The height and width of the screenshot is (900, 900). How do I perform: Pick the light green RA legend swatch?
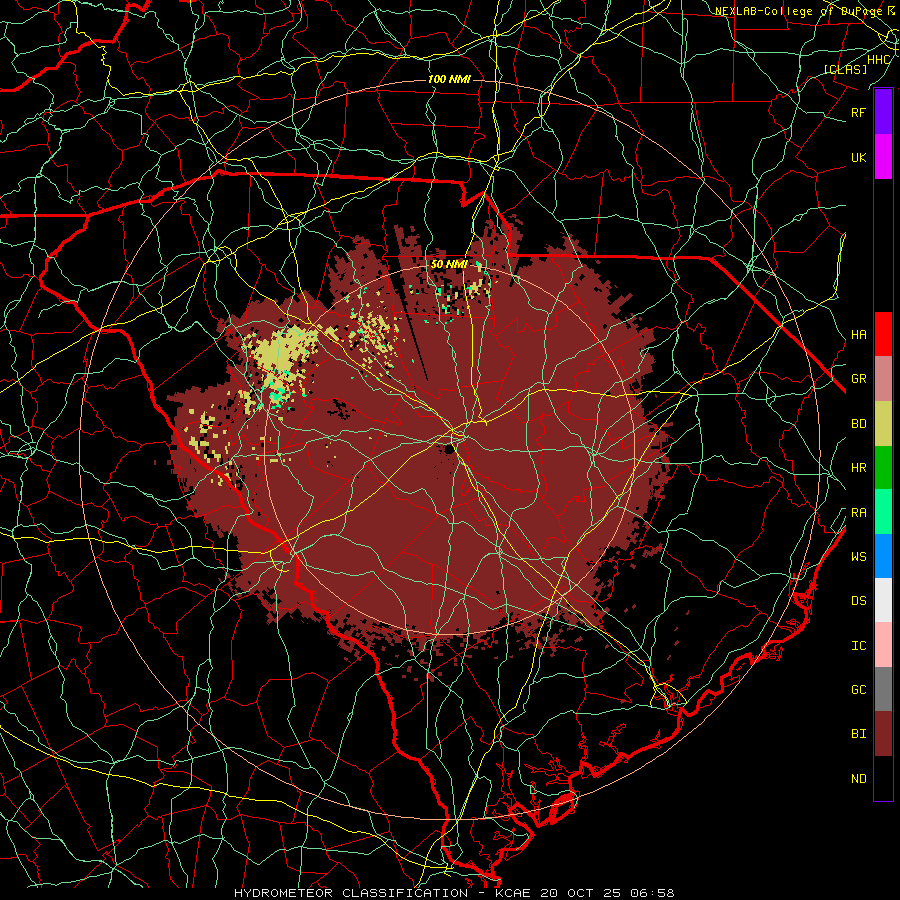[x=883, y=512]
